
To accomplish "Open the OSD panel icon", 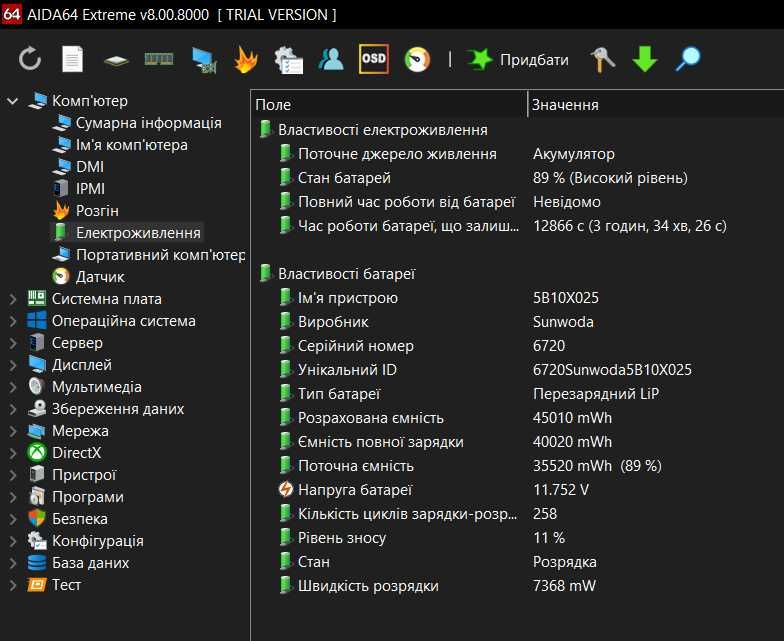I will pyautogui.click(x=374, y=59).
